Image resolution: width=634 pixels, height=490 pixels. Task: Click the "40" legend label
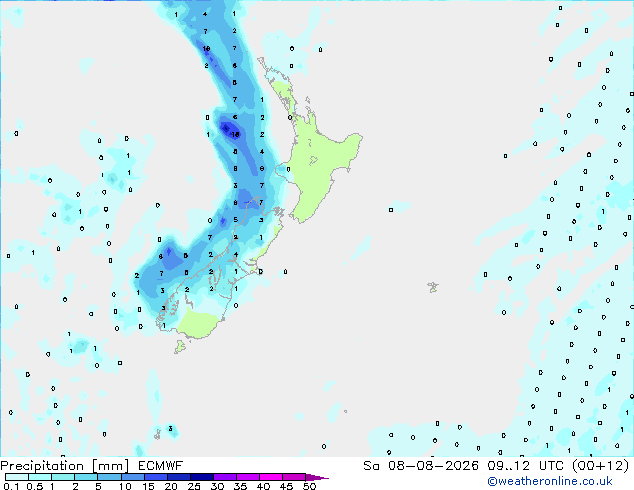[x=263, y=486]
